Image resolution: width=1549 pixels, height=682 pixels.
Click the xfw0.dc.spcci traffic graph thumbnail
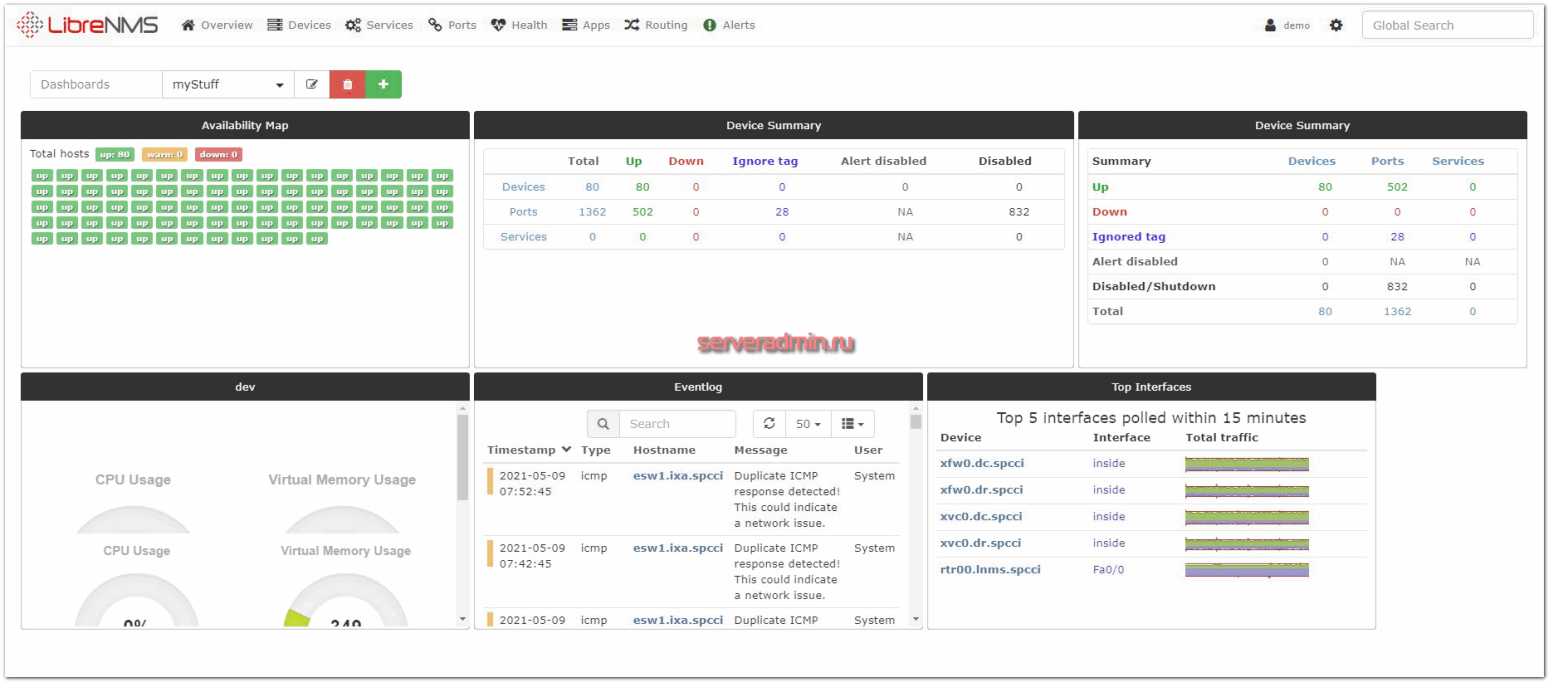coord(1246,463)
